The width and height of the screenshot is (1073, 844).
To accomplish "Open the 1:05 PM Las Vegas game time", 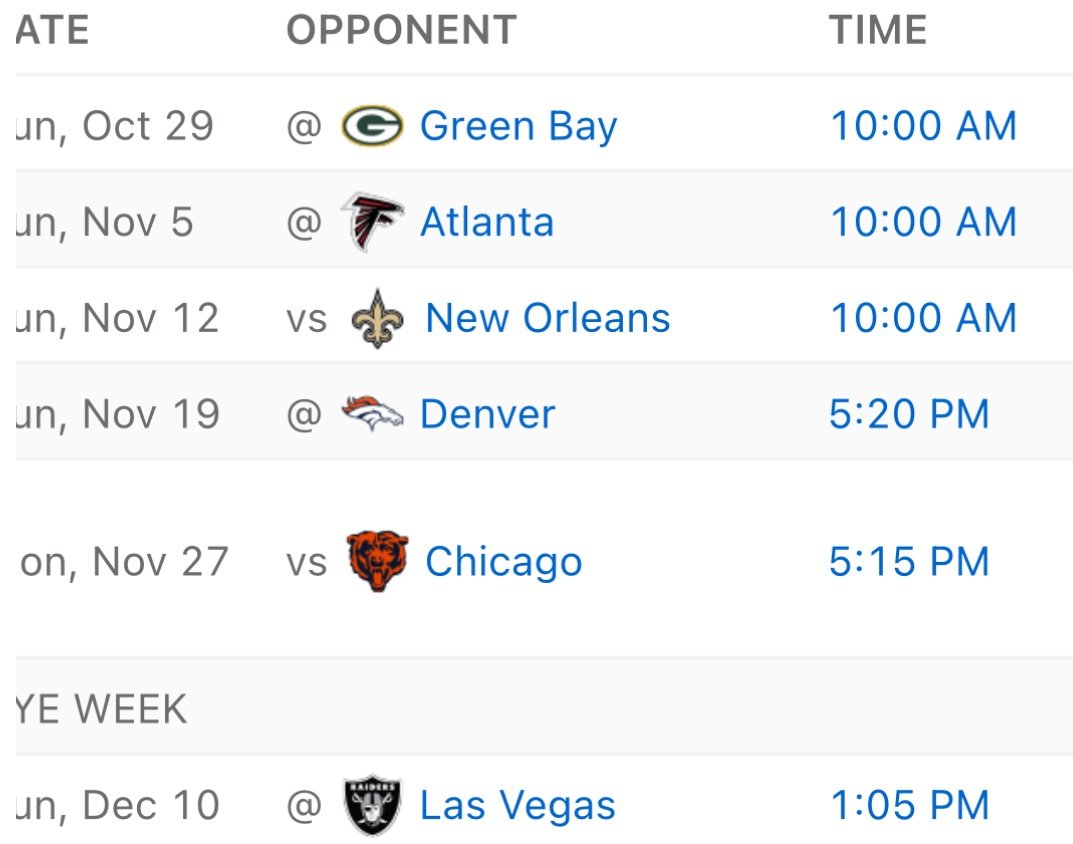I will [909, 805].
